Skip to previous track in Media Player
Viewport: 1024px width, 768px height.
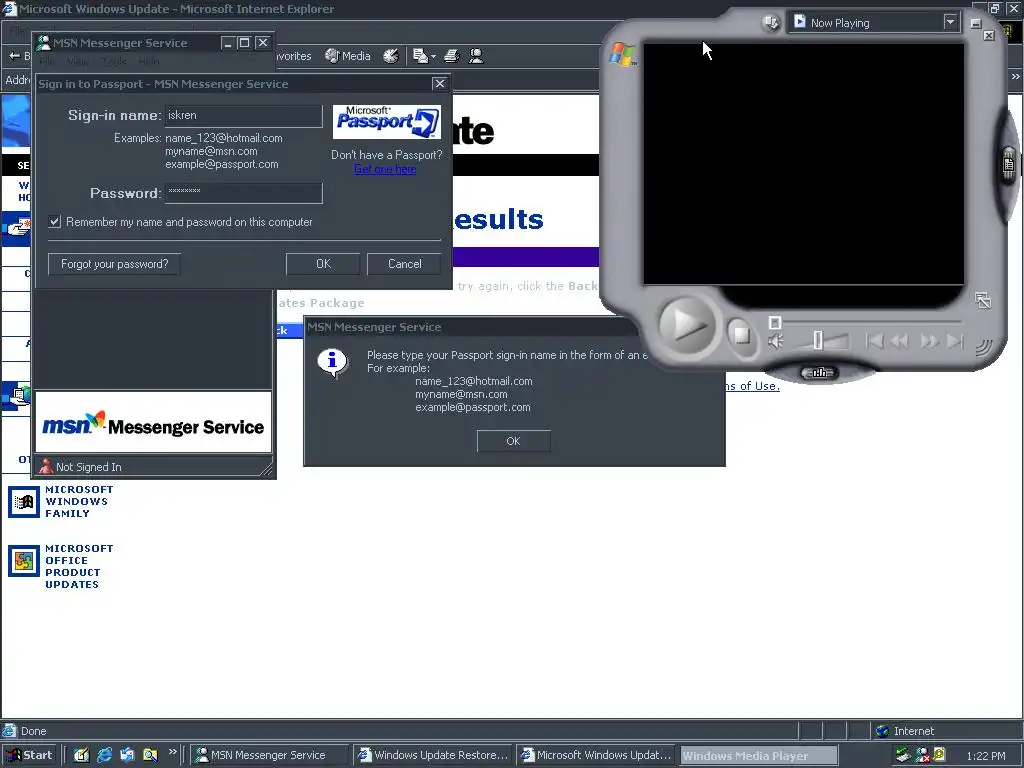(x=874, y=340)
